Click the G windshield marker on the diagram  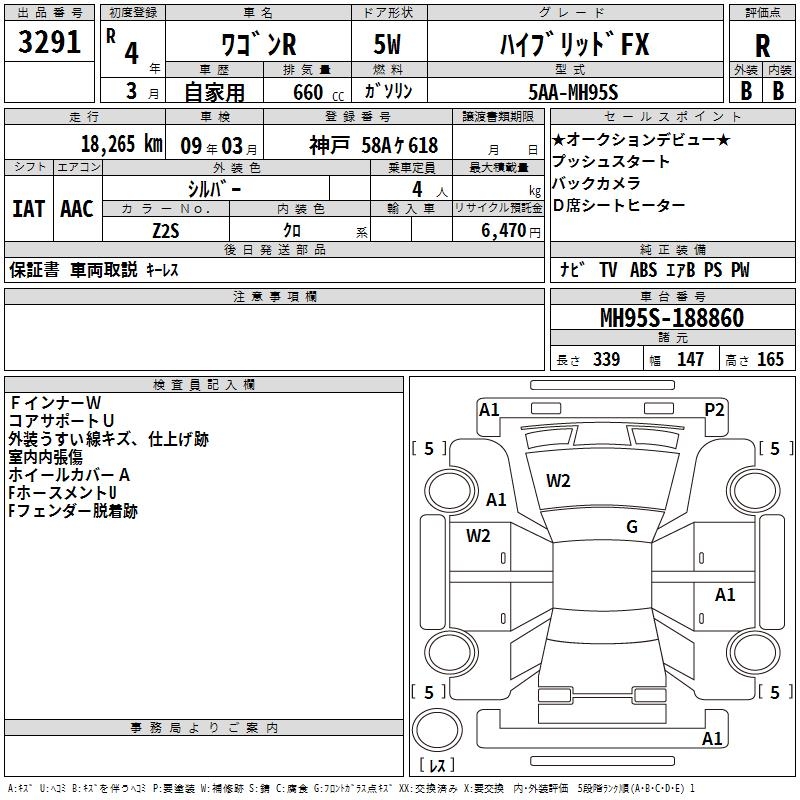click(x=632, y=527)
